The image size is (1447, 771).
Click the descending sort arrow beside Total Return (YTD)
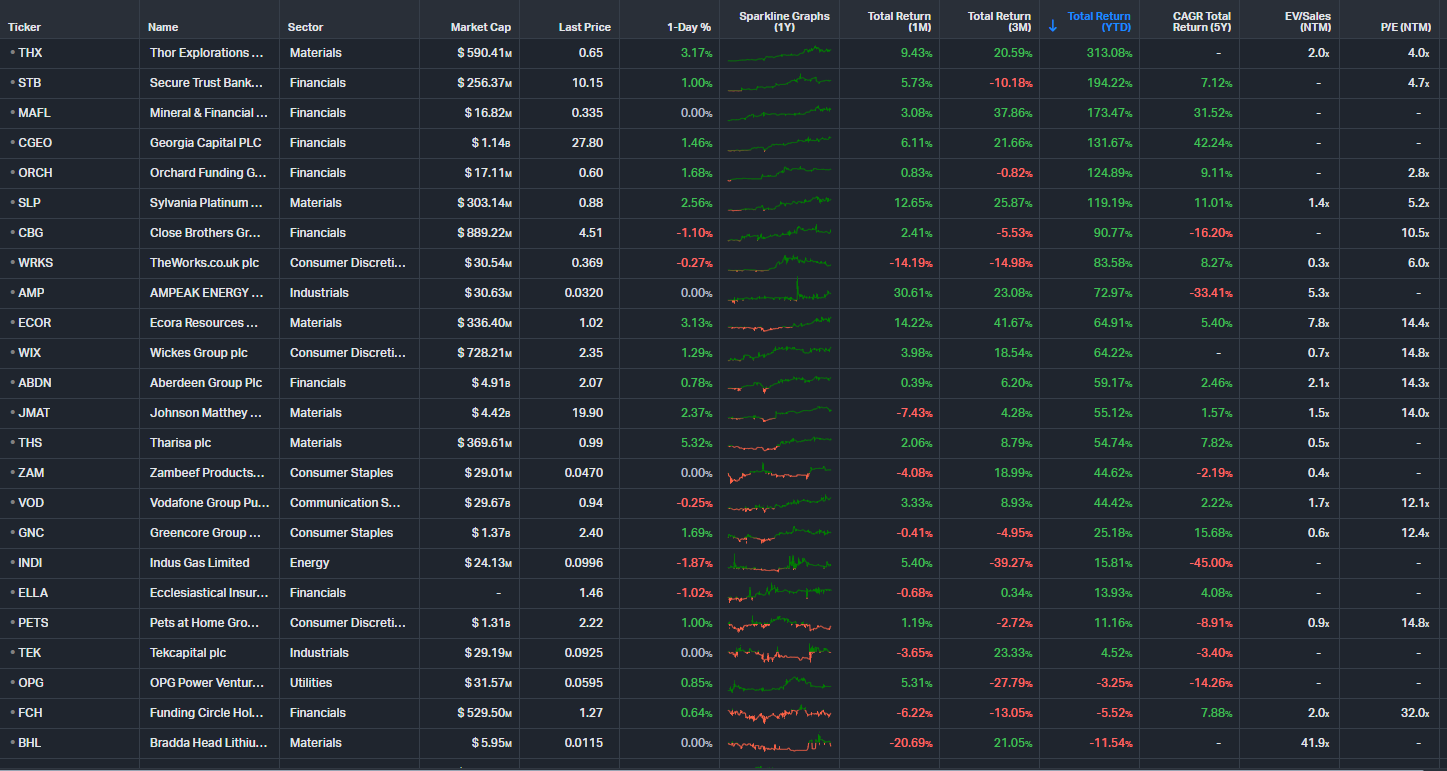[1052, 26]
